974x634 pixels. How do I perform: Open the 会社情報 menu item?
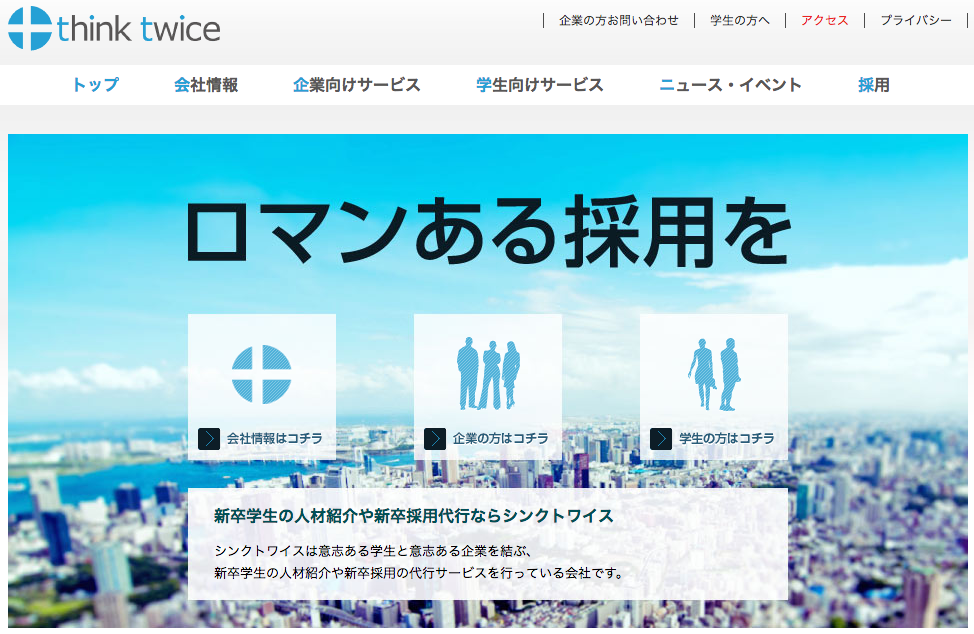[x=206, y=85]
